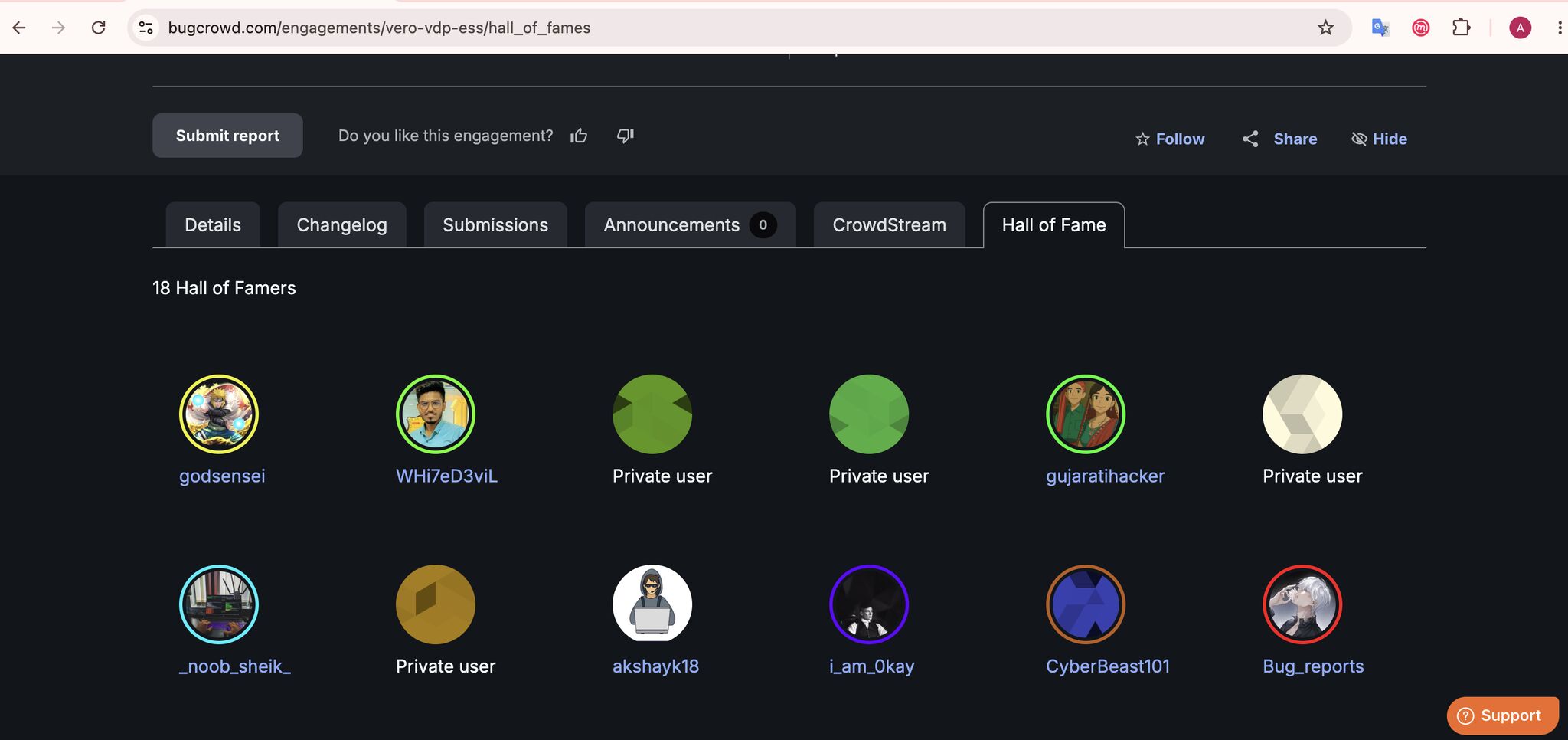Click the thumbs up icon
The image size is (1568, 740).
(579, 136)
